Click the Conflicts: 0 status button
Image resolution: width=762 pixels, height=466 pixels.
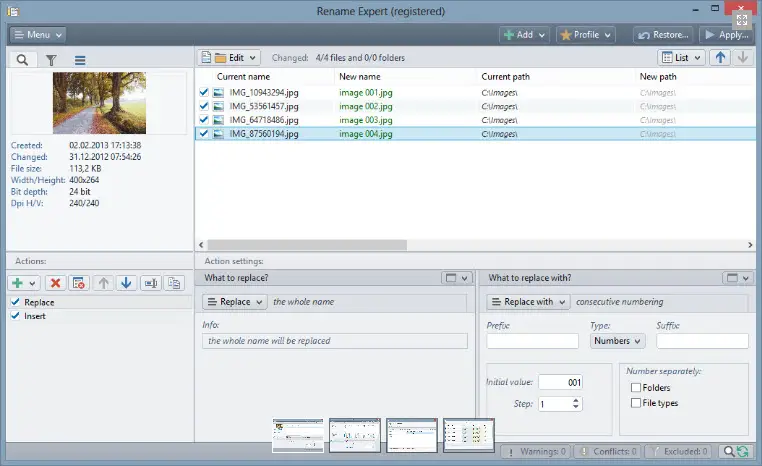(x=607, y=451)
